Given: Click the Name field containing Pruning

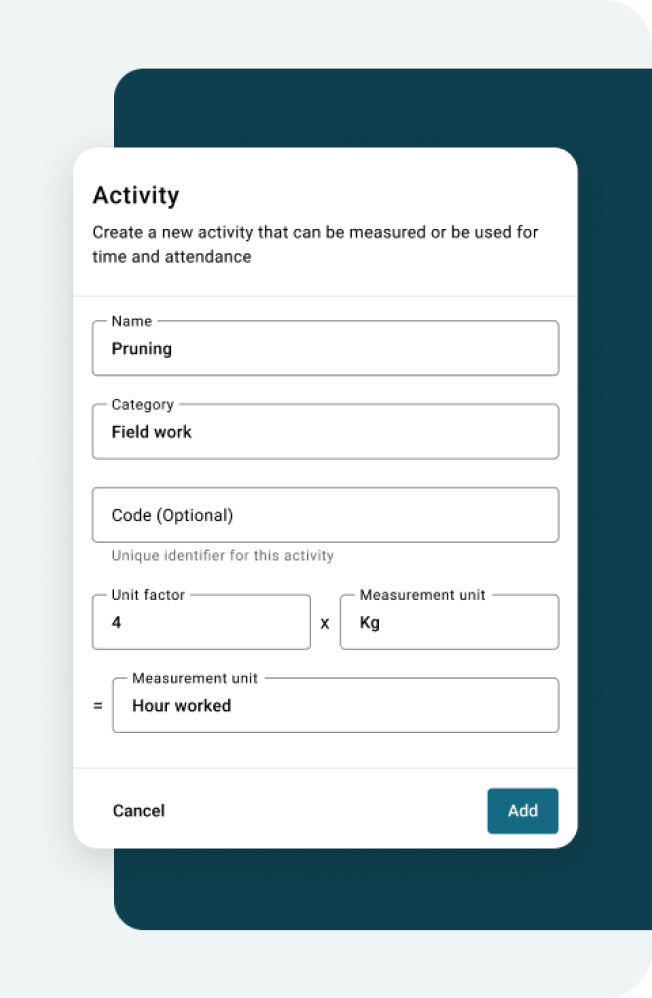Looking at the screenshot, I should pyautogui.click(x=325, y=349).
